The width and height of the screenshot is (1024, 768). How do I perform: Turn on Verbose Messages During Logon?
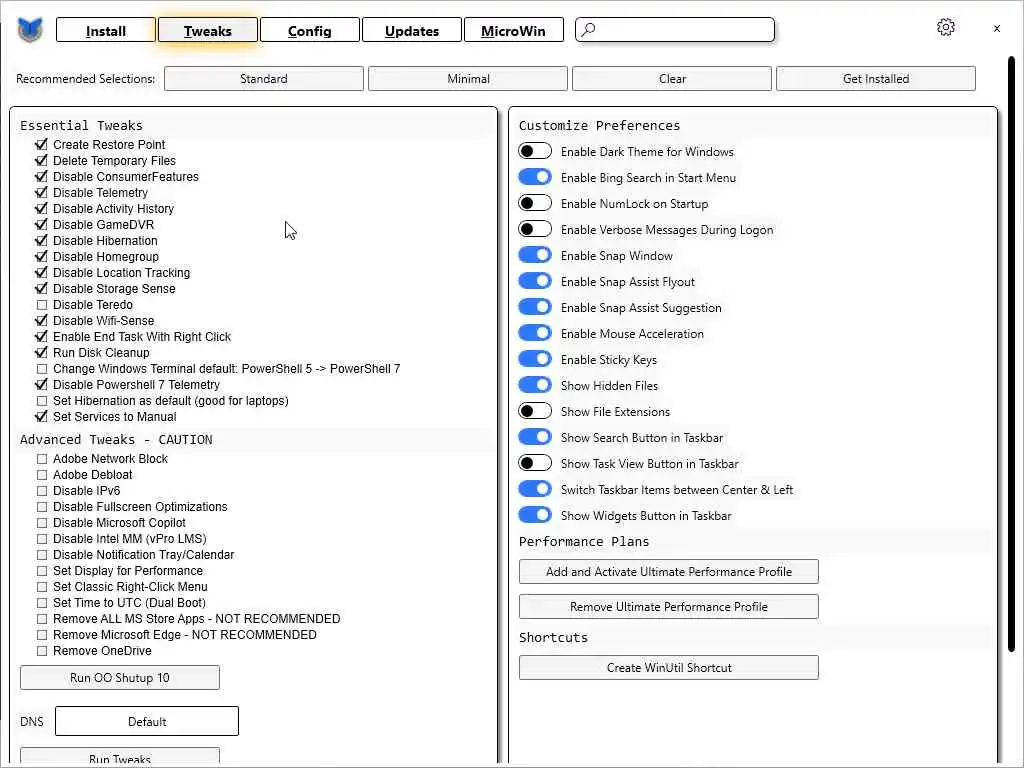(535, 229)
